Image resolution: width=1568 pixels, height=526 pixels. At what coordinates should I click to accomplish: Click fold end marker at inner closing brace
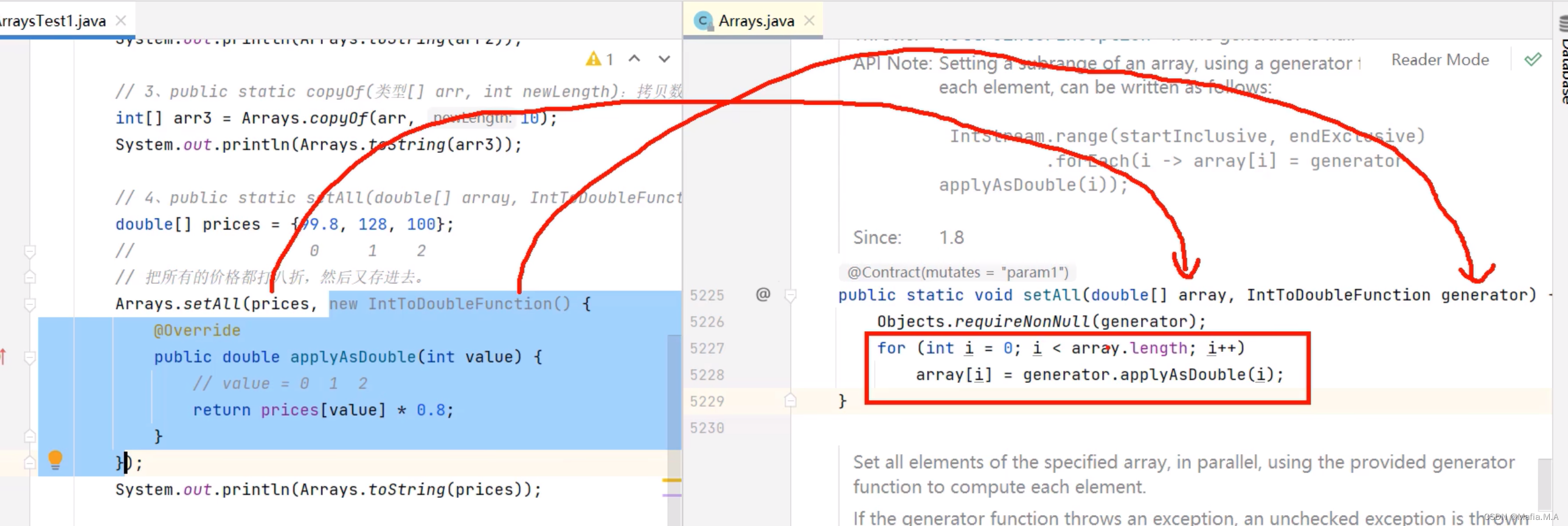[x=30, y=437]
